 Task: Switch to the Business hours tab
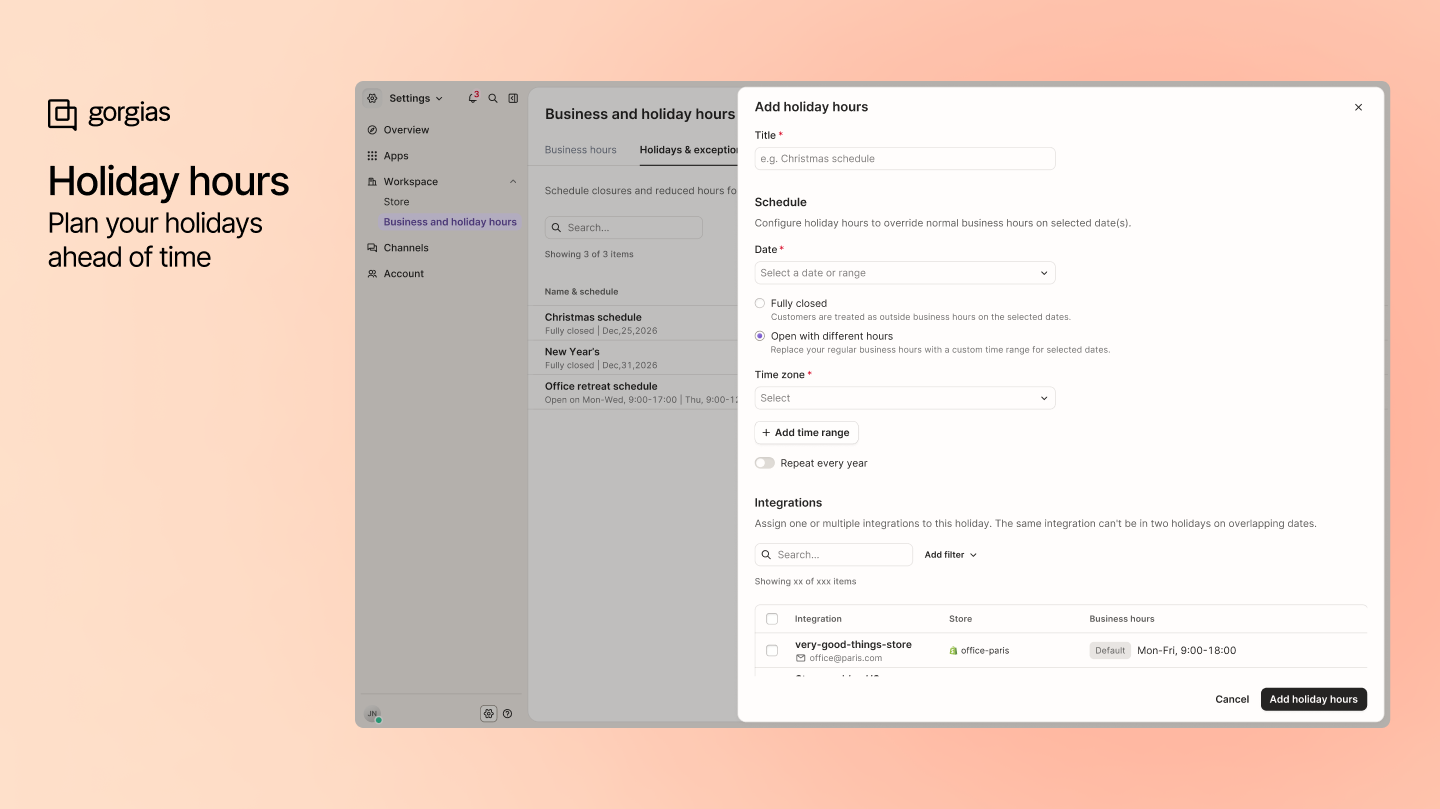click(581, 150)
